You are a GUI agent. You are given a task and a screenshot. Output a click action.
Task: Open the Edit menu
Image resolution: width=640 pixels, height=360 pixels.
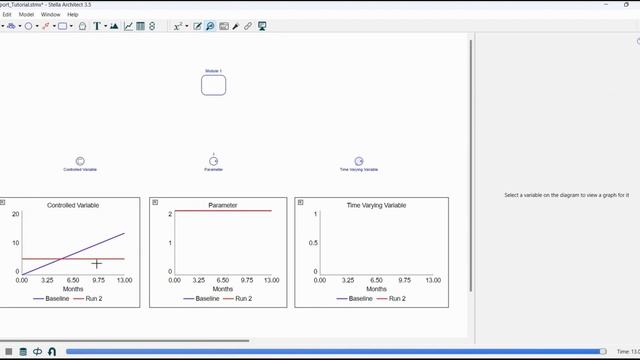click(x=7, y=14)
